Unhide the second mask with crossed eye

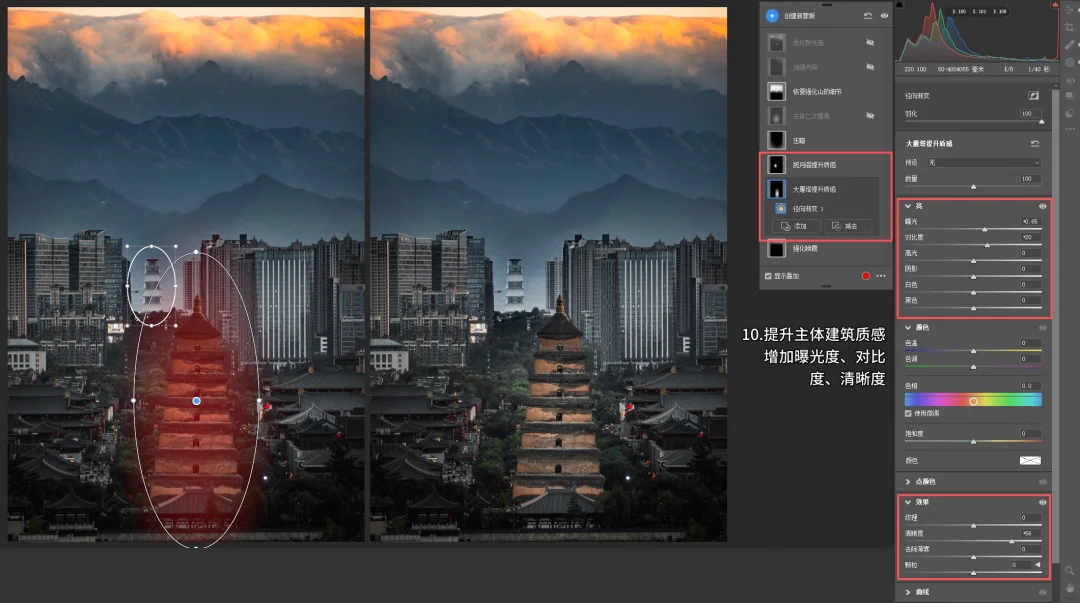pos(870,67)
